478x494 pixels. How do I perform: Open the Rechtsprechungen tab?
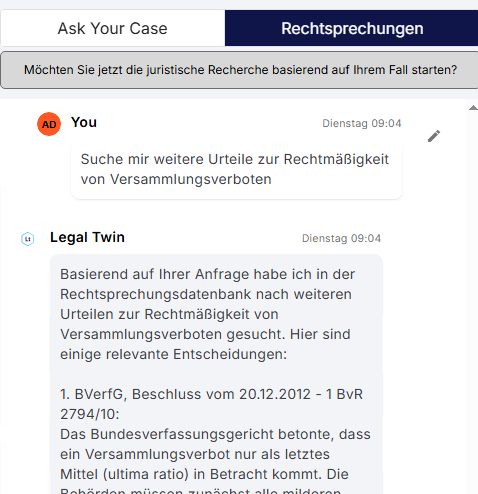(352, 28)
